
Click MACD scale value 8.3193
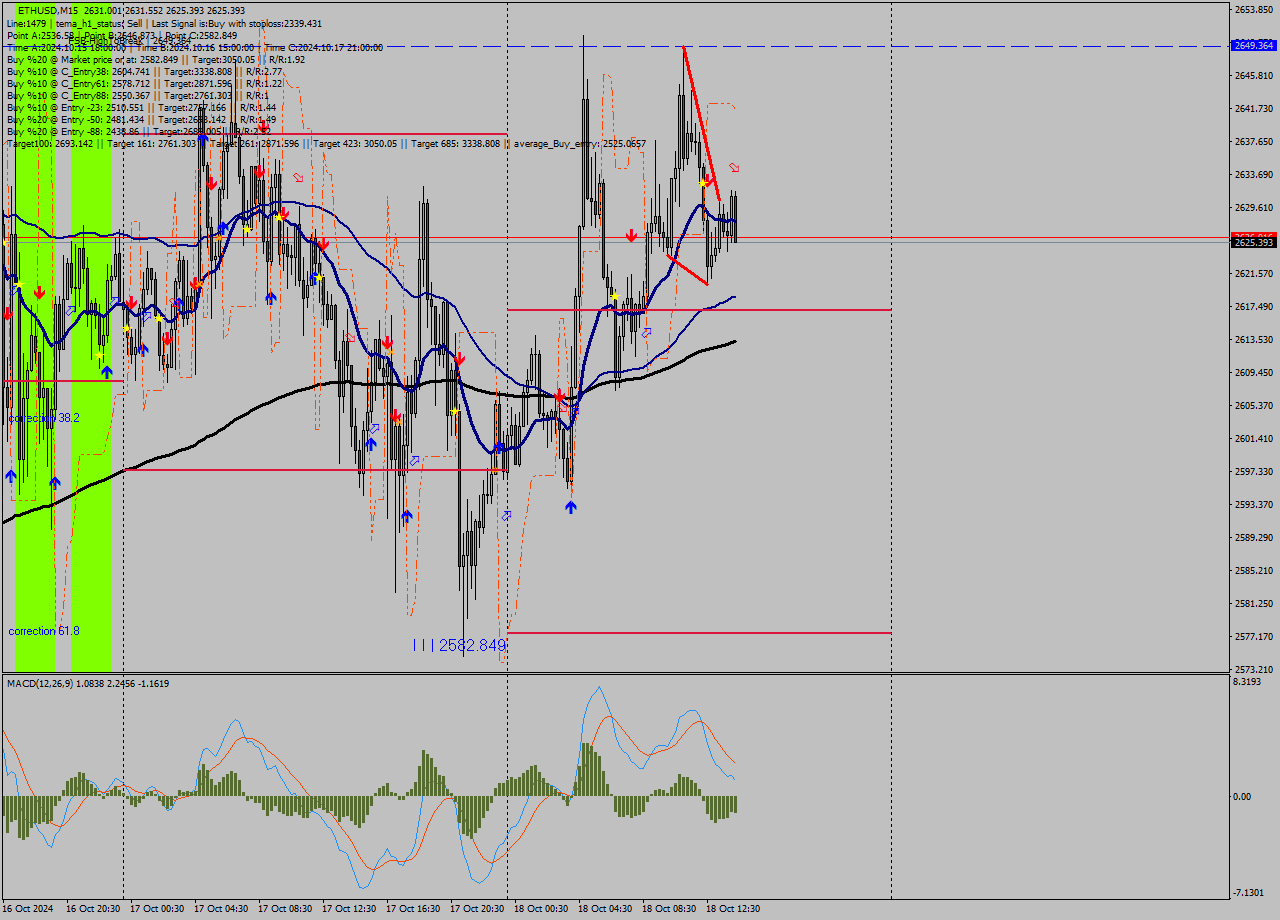click(1247, 682)
